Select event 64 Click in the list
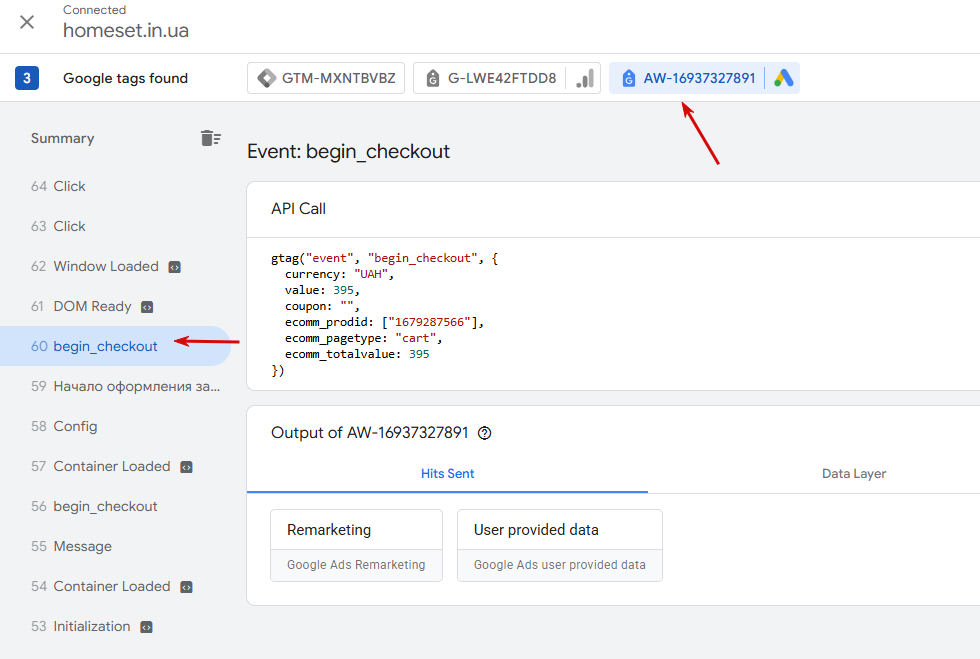The image size is (980, 659). click(x=116, y=186)
